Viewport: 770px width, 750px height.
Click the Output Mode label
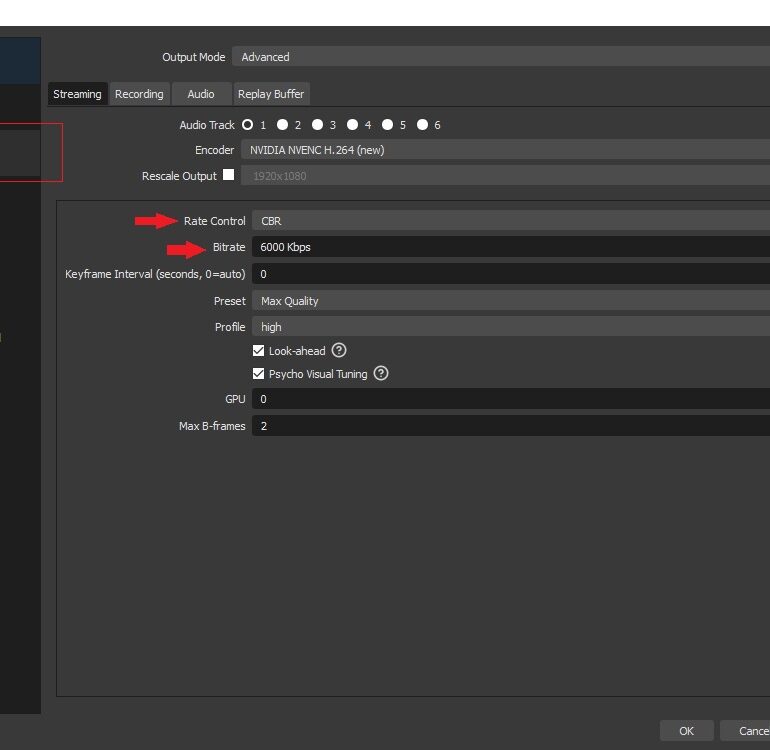click(x=193, y=57)
